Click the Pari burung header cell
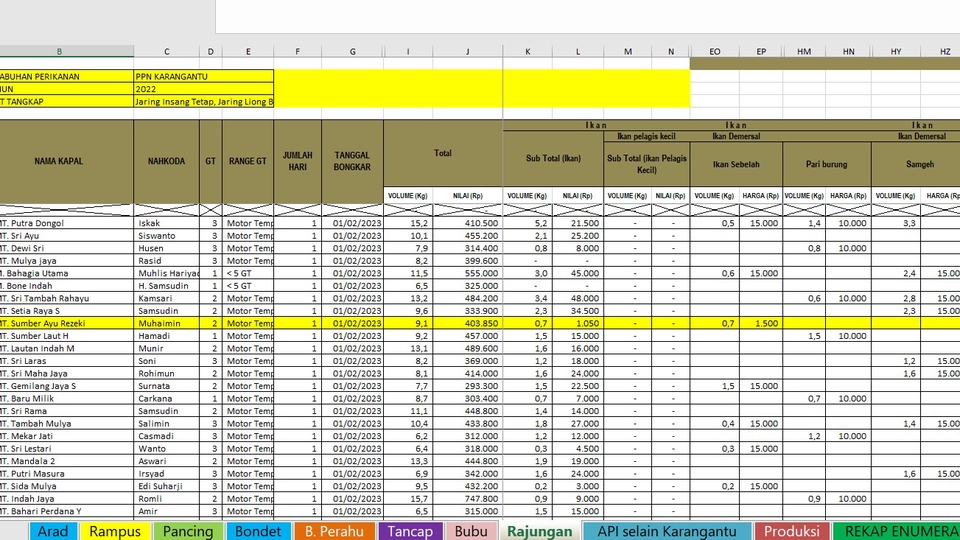This screenshot has width=960, height=540. tap(827, 164)
